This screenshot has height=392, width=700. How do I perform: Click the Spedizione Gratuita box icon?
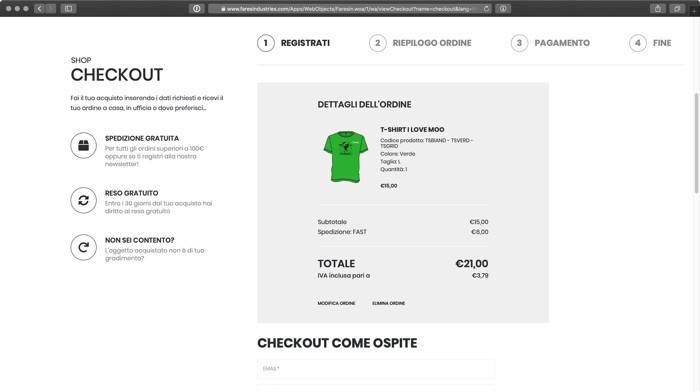pyautogui.click(x=83, y=146)
